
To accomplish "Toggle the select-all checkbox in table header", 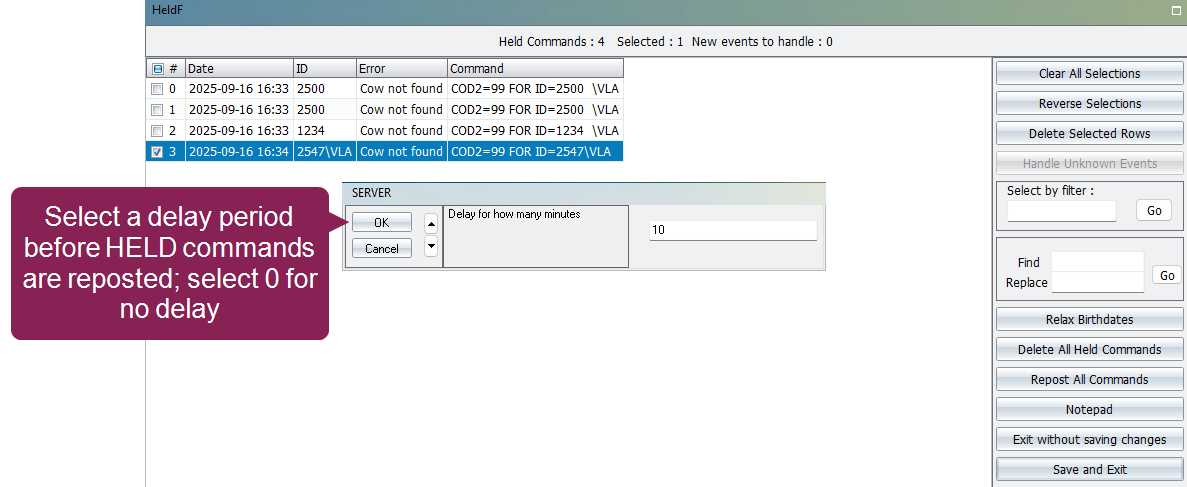I will point(157,69).
